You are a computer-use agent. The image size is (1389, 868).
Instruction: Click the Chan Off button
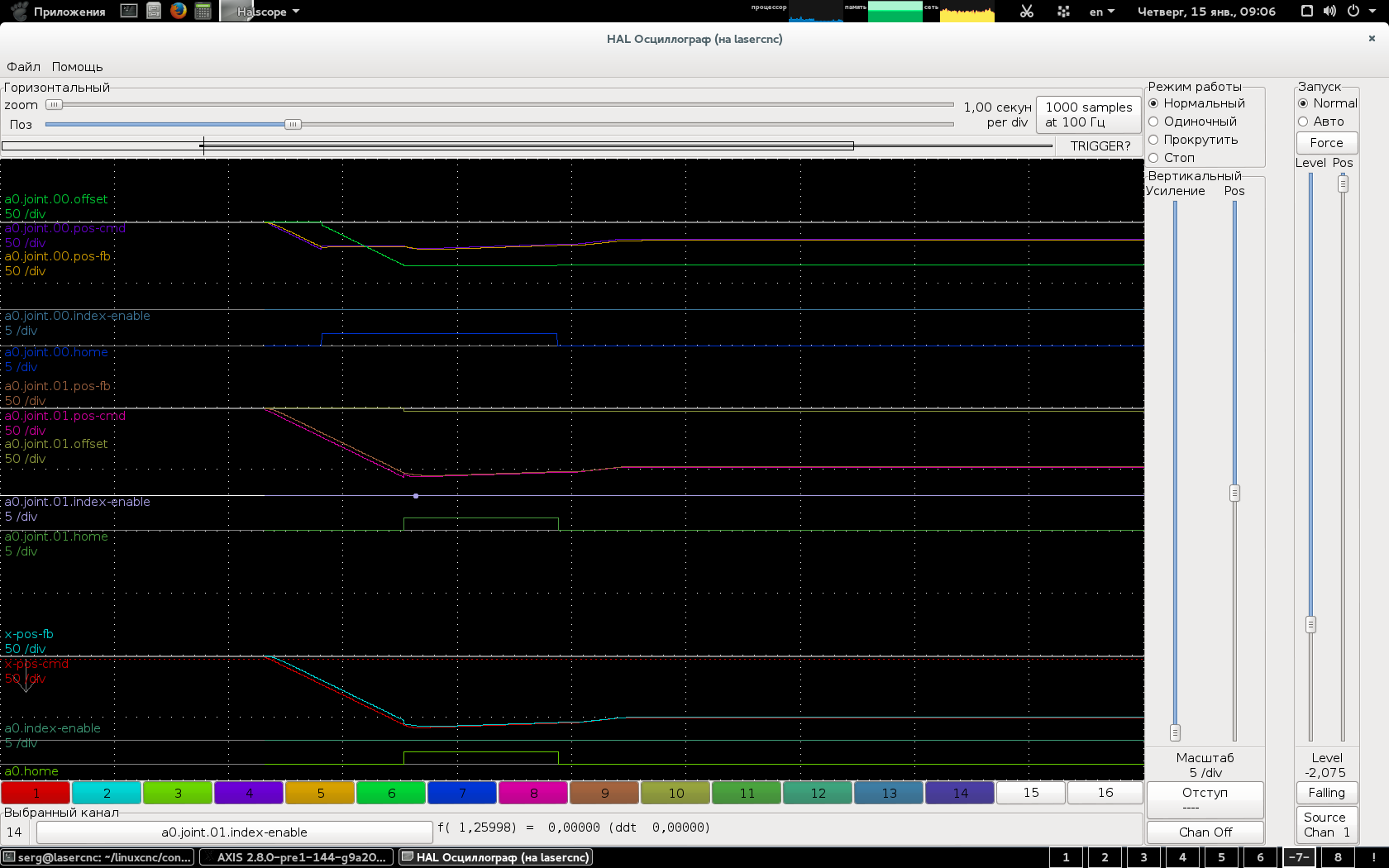coord(1205,832)
